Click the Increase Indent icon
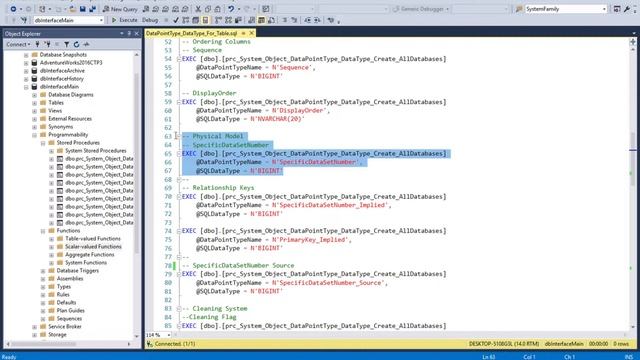The height and width of the screenshot is (360, 640). coord(317,20)
